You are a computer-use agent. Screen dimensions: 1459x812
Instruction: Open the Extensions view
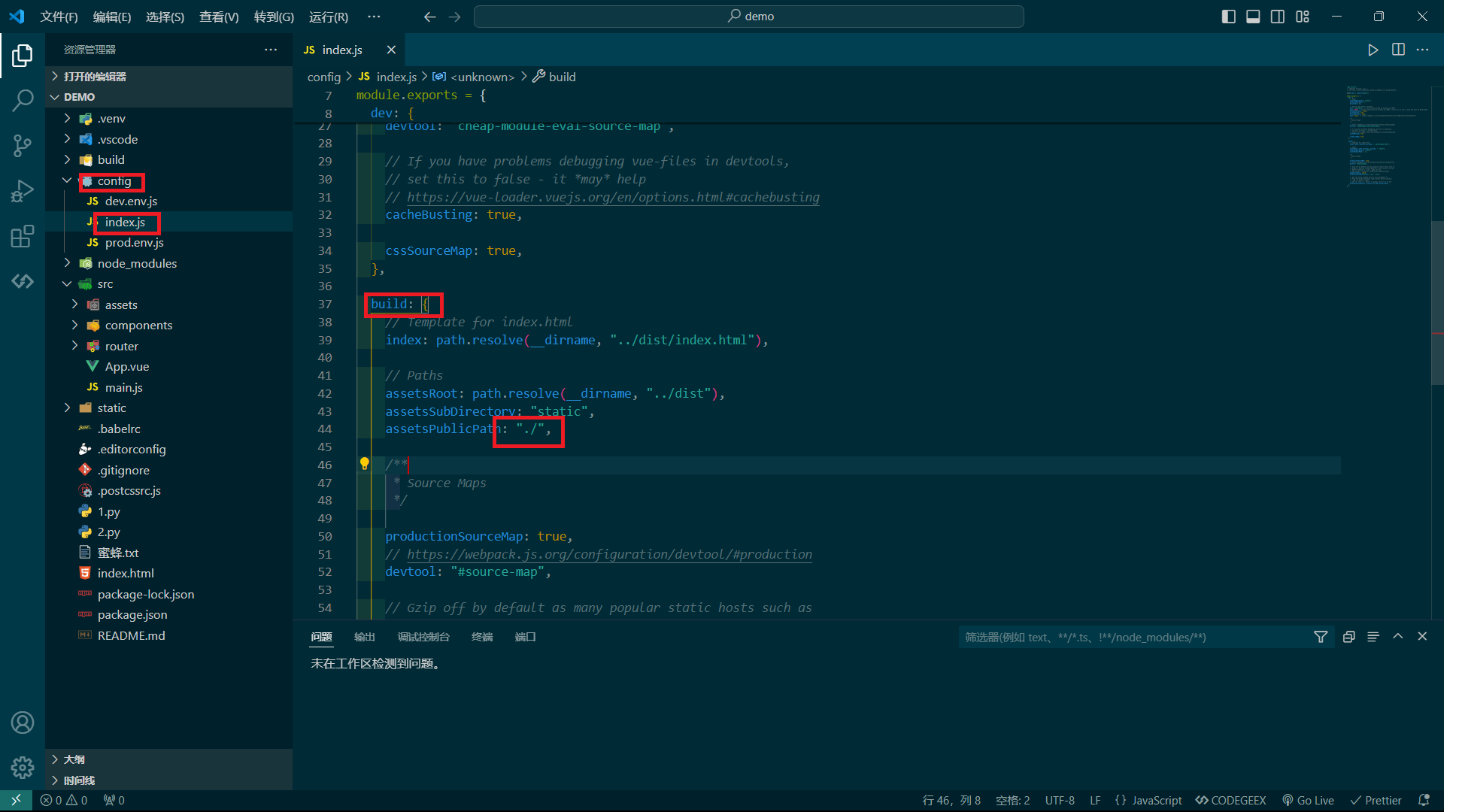[23, 236]
